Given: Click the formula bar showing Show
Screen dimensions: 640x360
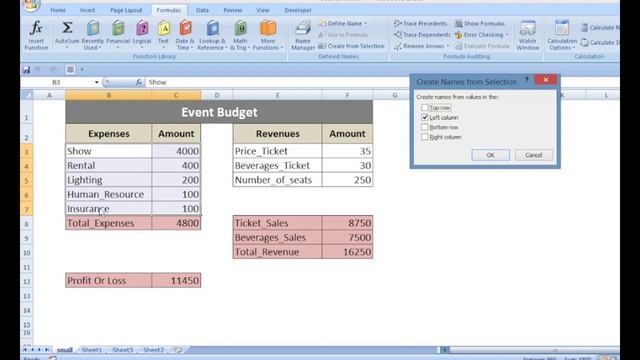Looking at the screenshot, I should click(x=278, y=82).
